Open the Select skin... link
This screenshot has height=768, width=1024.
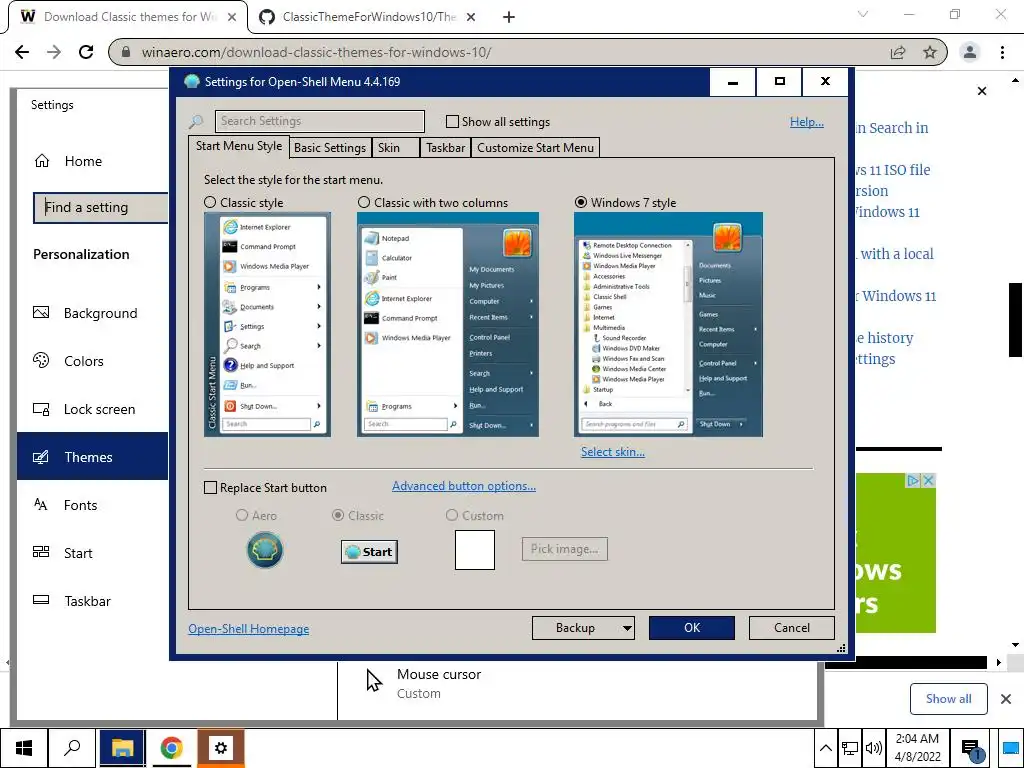pyautogui.click(x=613, y=452)
